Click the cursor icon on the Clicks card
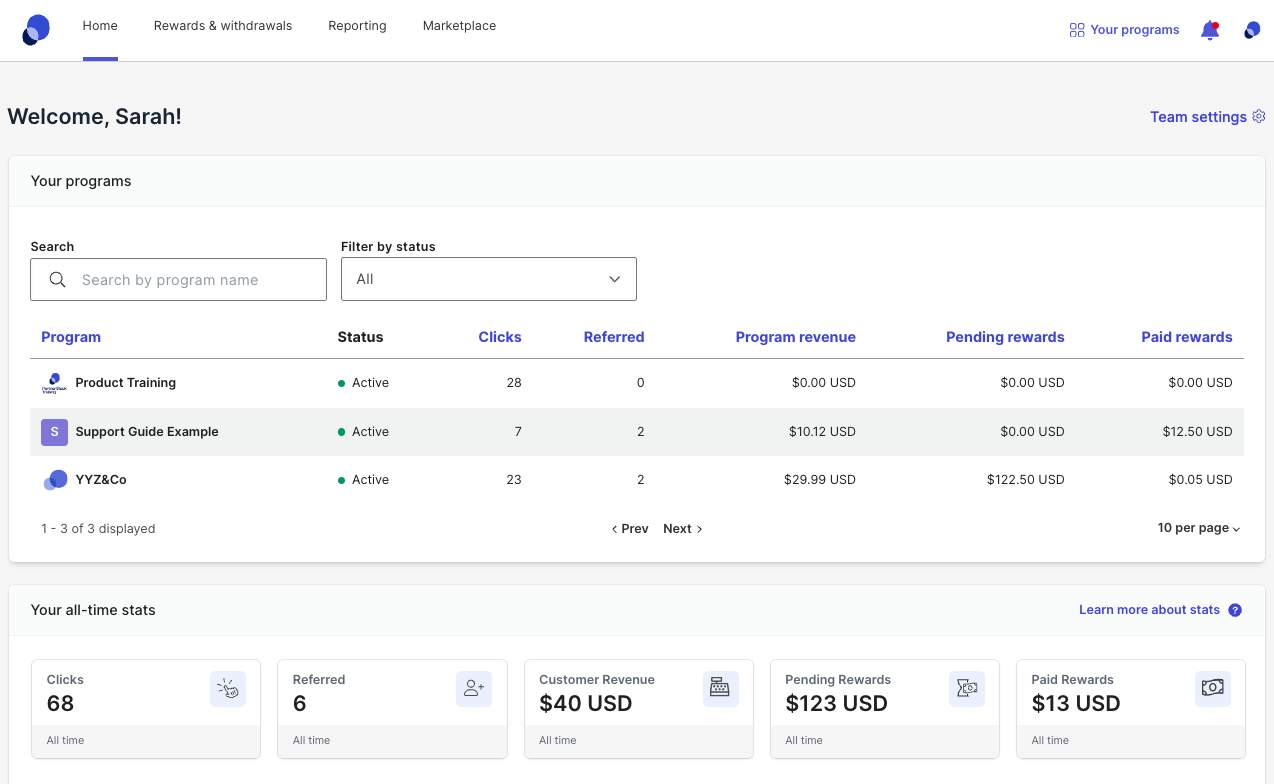The width and height of the screenshot is (1274, 784). tap(227, 688)
